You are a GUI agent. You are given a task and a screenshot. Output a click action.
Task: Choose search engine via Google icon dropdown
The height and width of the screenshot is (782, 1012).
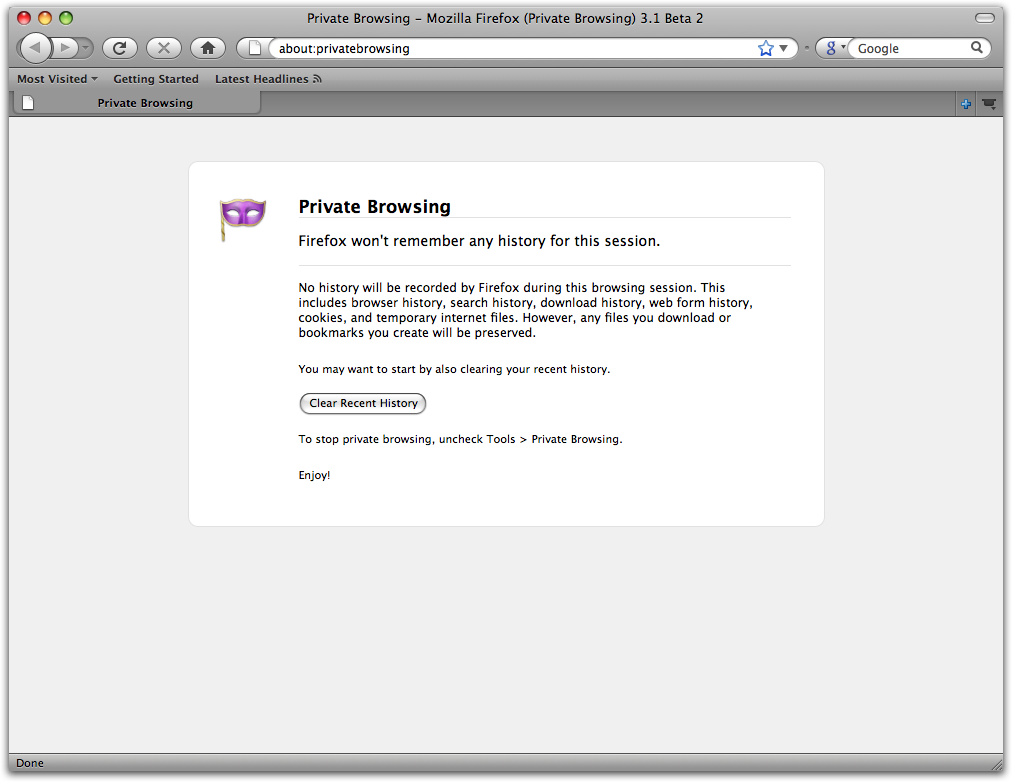point(835,48)
